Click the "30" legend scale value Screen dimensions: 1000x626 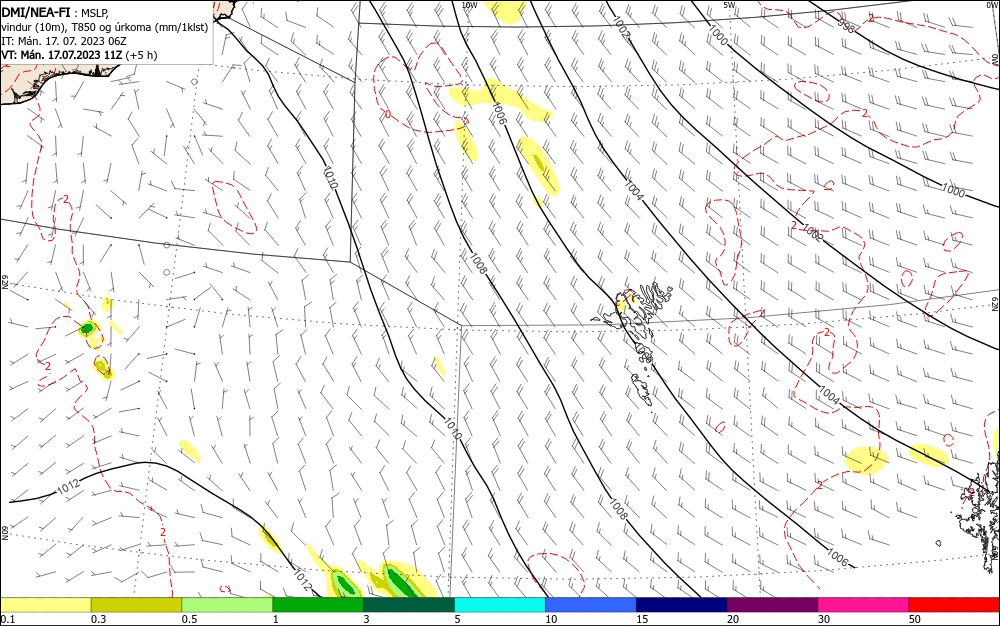824,619
